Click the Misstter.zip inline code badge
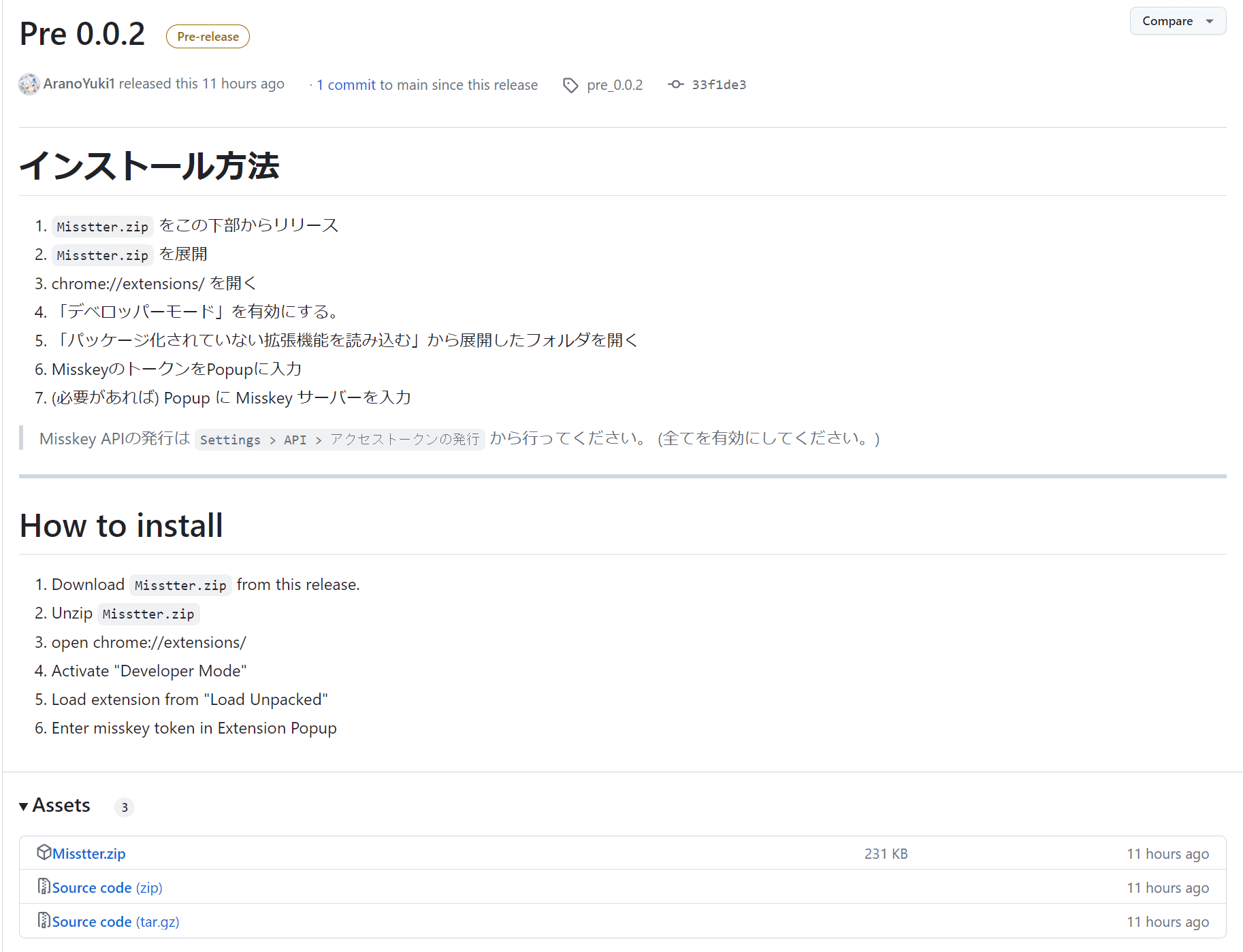This screenshot has width=1243, height=952. pos(102,226)
